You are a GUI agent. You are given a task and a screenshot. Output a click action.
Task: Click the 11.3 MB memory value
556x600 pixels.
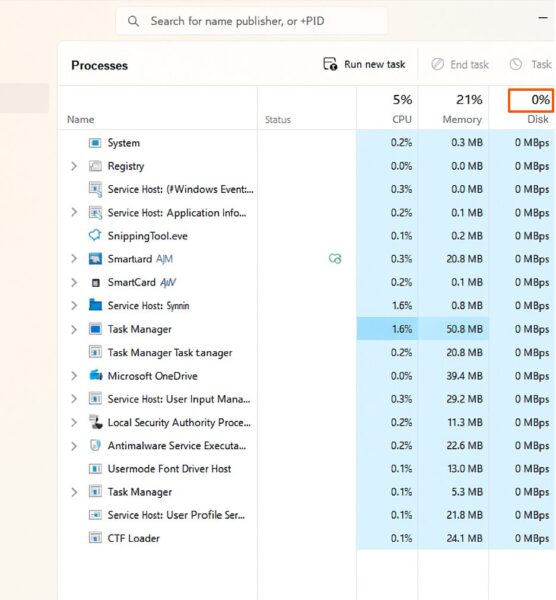tap(465, 422)
